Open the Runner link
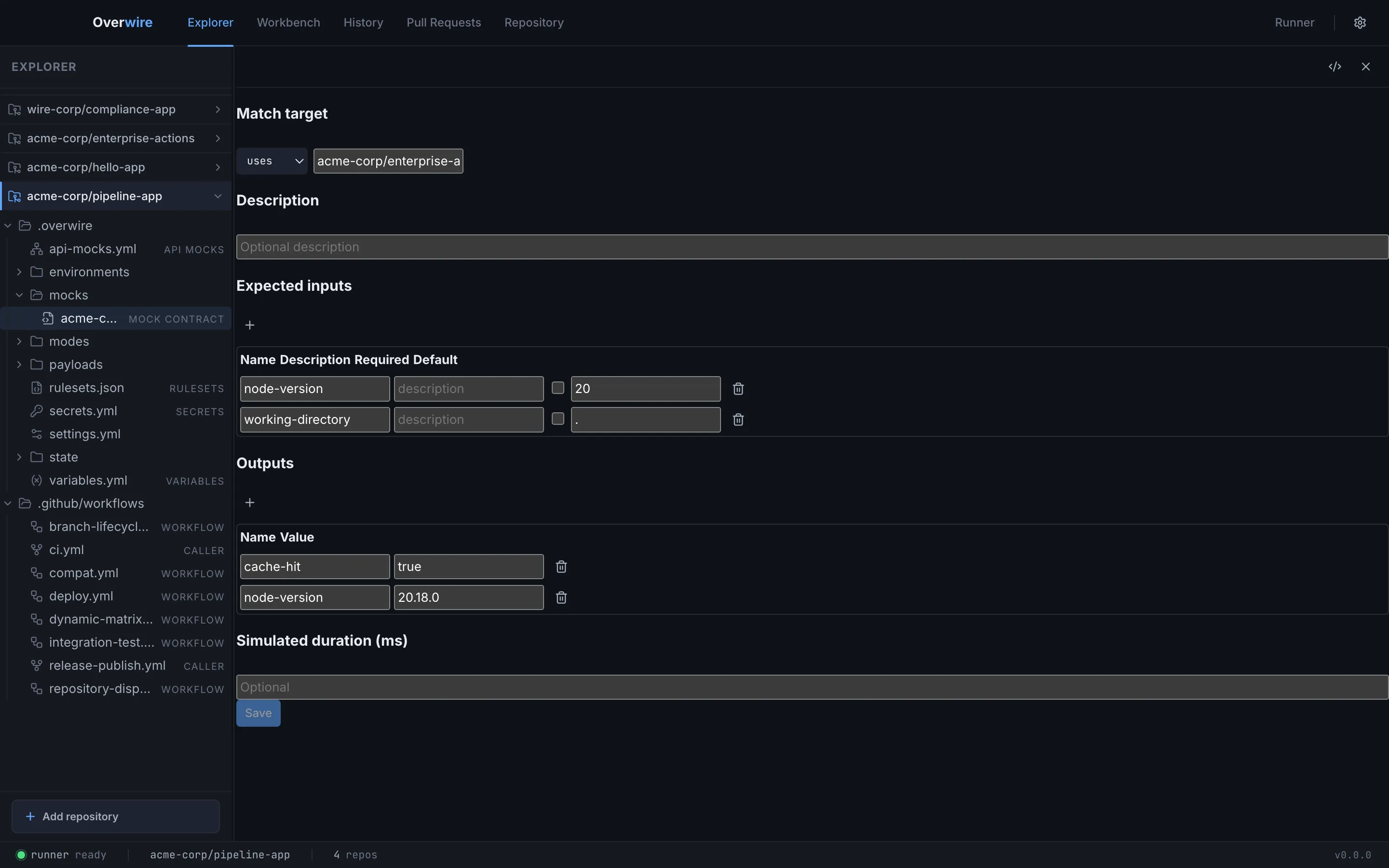Screen dimensions: 1389x868 pyautogui.click(x=1294, y=22)
